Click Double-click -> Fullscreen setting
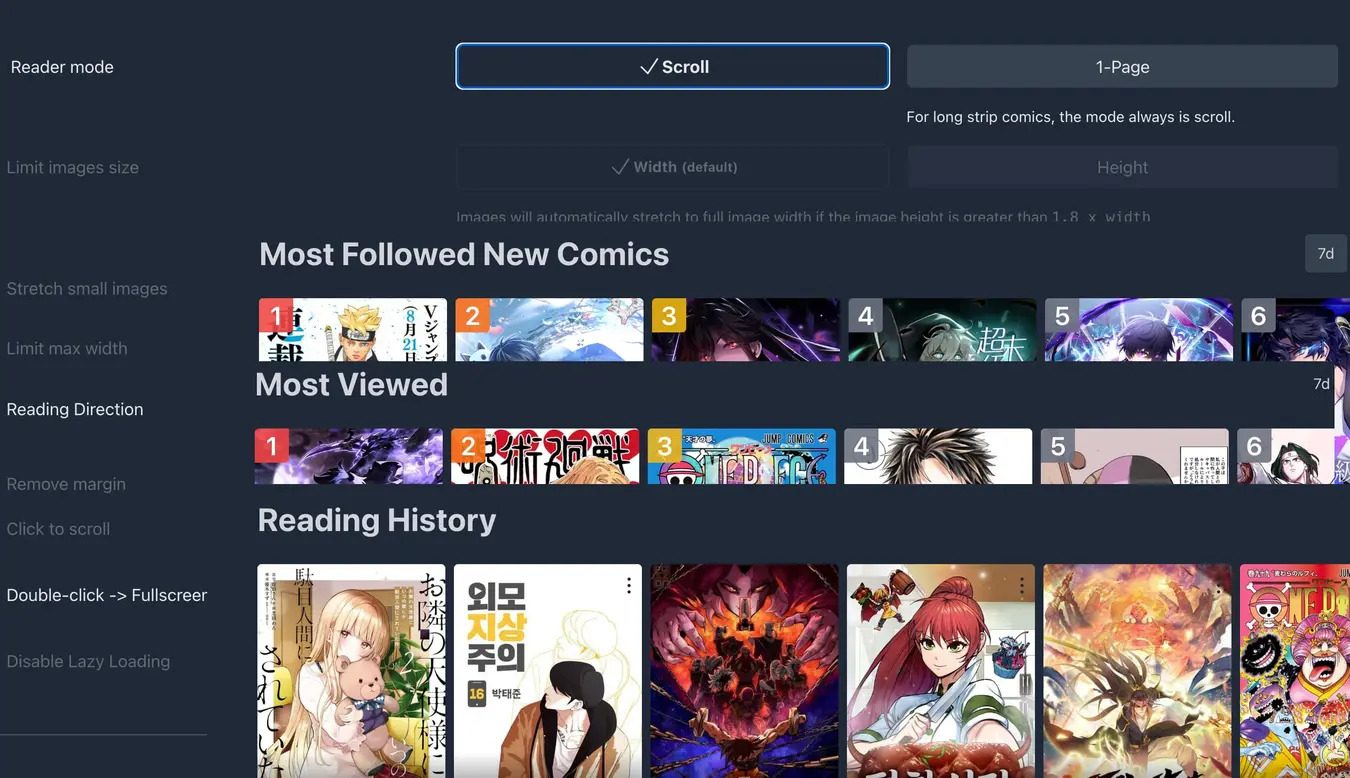 pos(107,595)
